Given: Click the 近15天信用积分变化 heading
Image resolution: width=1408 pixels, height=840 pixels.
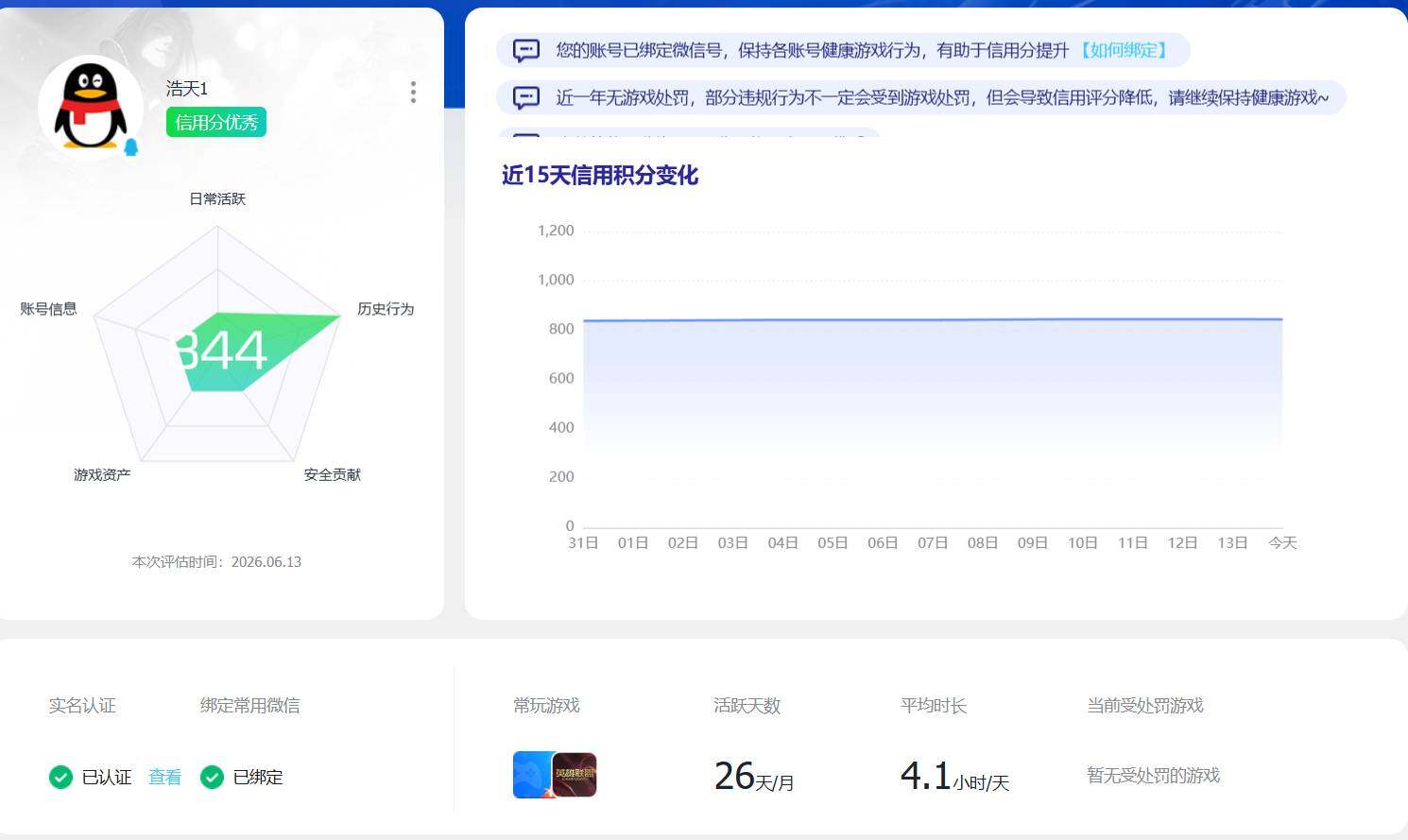Looking at the screenshot, I should (x=600, y=175).
